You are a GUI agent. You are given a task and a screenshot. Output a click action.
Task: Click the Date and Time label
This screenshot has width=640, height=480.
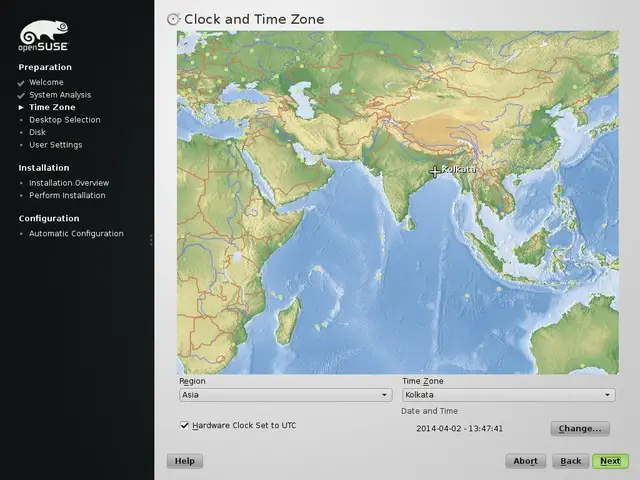(x=429, y=411)
